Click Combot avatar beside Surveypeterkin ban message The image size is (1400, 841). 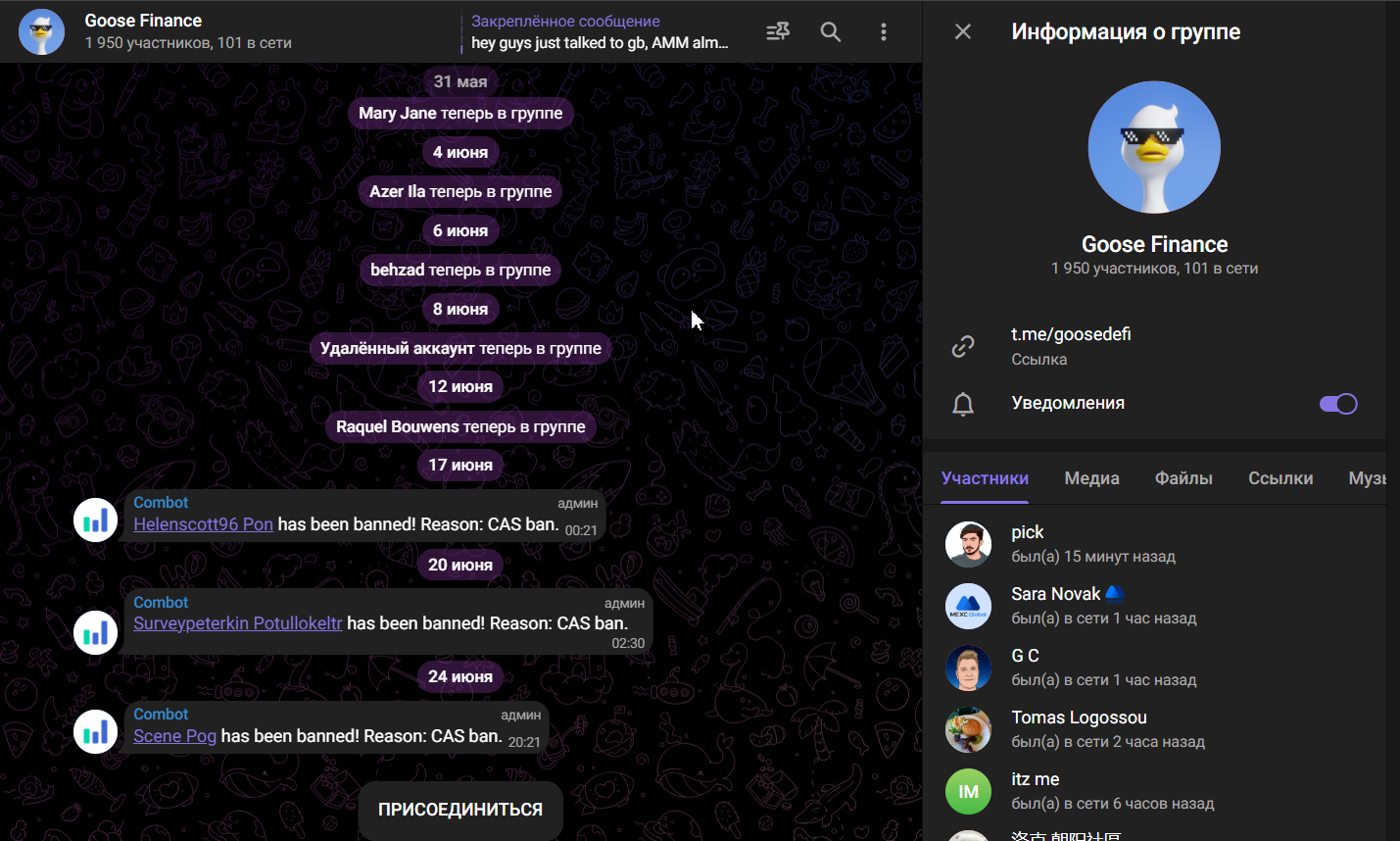click(x=96, y=632)
